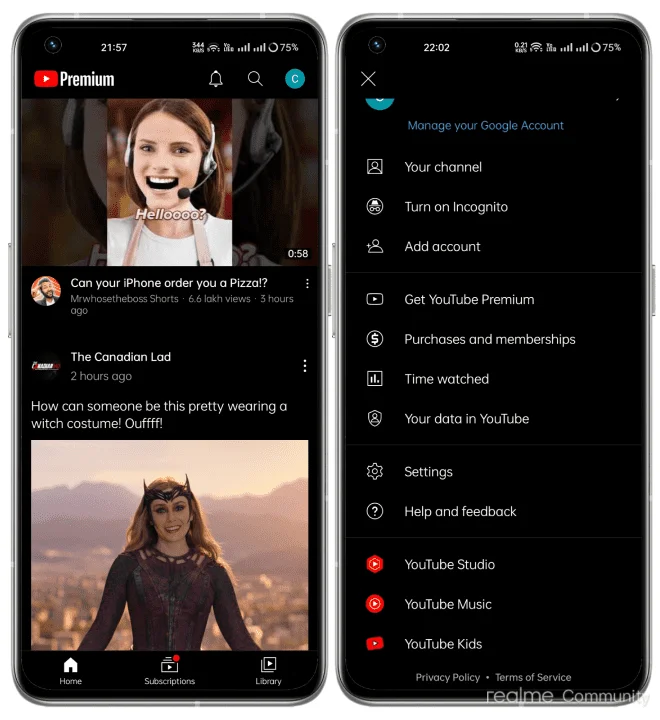Open 'Can your iPhone order you a Pizza!?' title
The width and height of the screenshot is (660, 720).
(x=169, y=283)
